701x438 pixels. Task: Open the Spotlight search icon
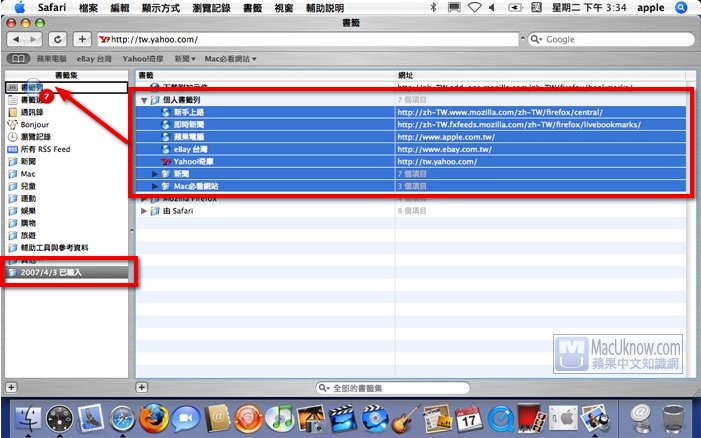(681, 7)
